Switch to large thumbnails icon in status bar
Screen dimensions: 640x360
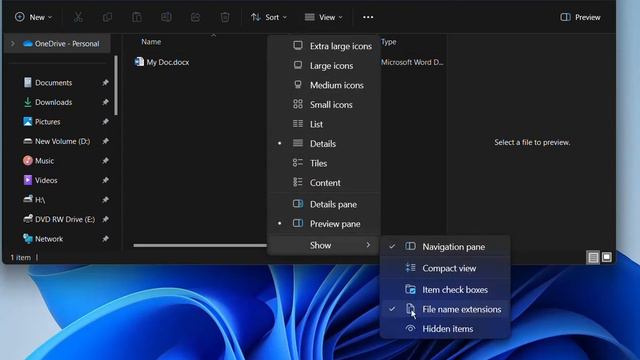[607, 257]
